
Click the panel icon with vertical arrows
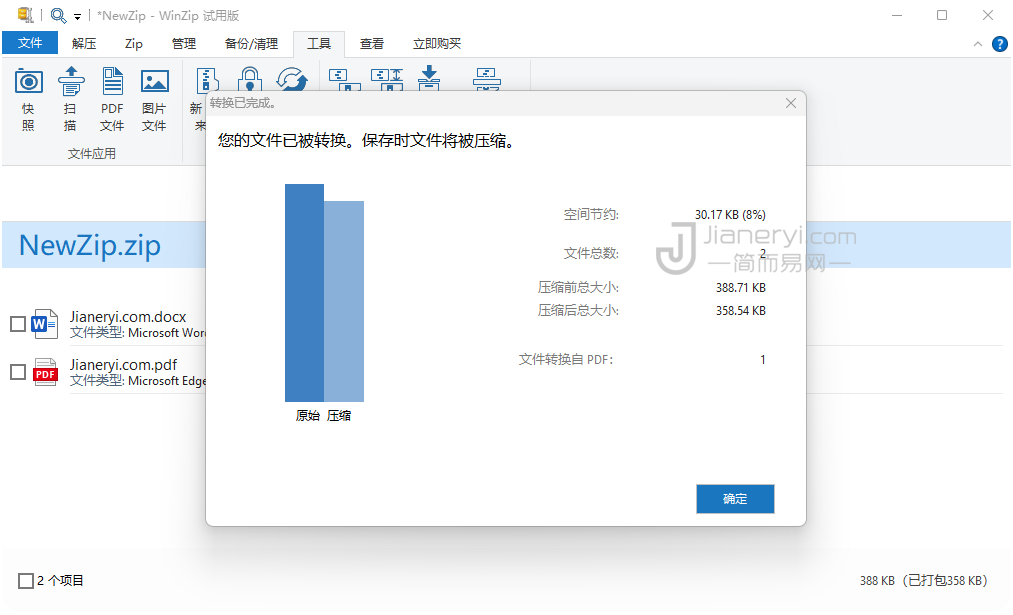[387, 79]
